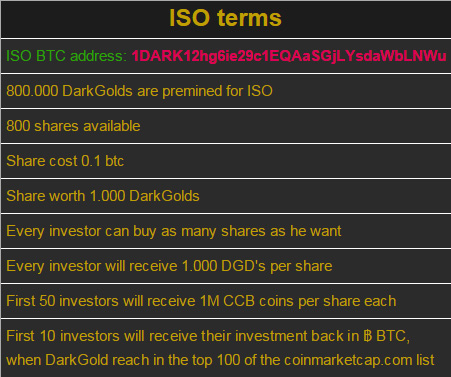Click the word terms in header
The width and height of the screenshot is (451, 377).
pos(250,18)
